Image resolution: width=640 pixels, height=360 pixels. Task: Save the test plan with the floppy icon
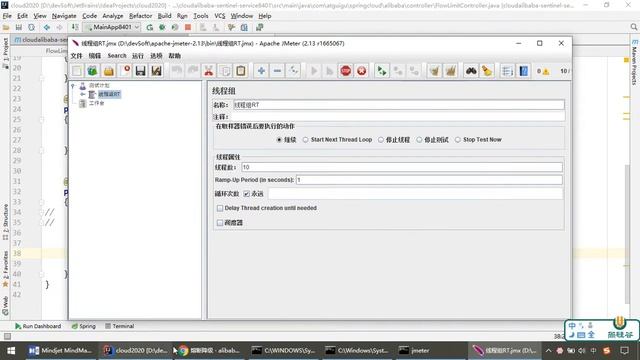click(140, 71)
